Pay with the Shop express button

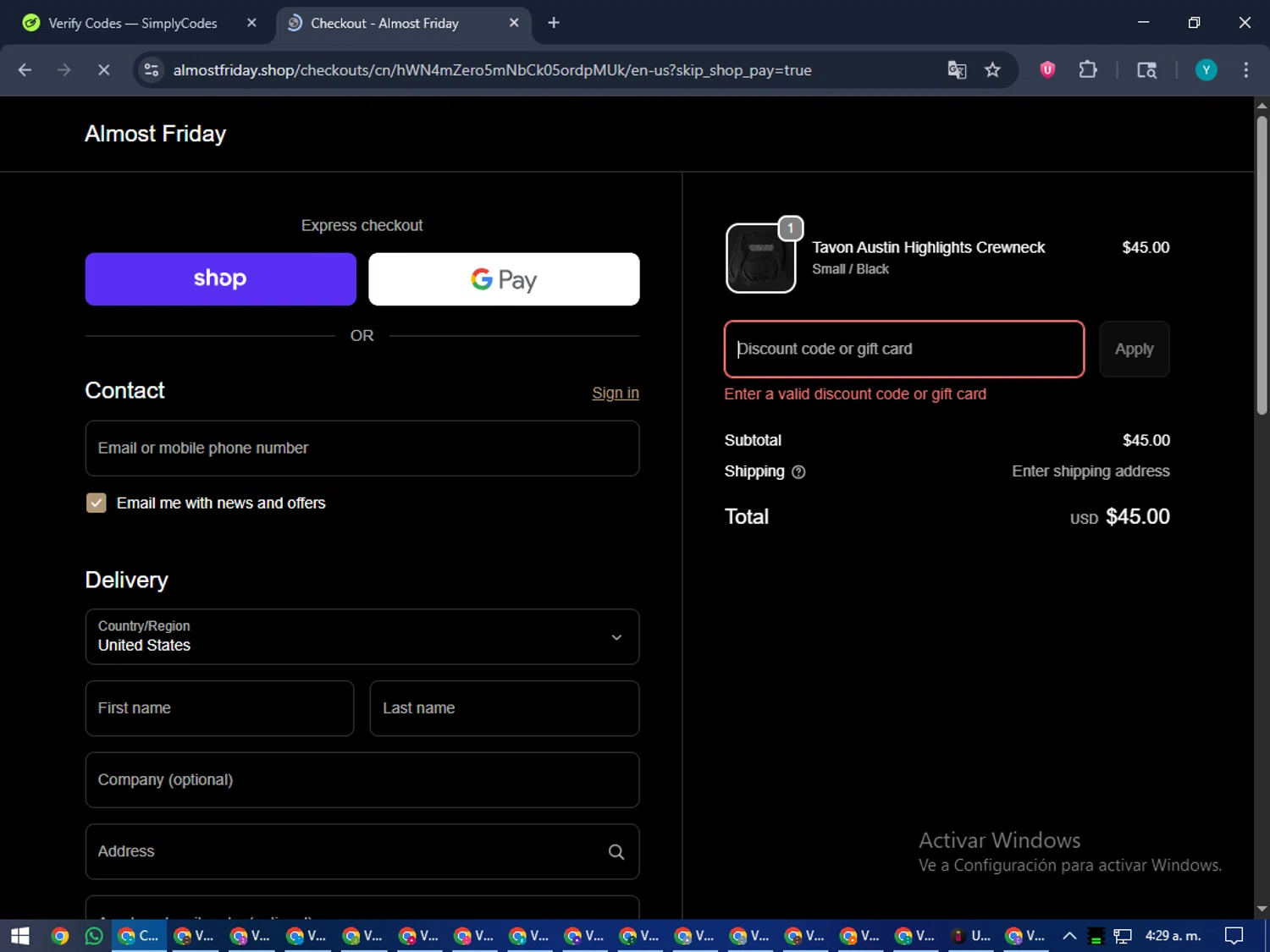[220, 279]
